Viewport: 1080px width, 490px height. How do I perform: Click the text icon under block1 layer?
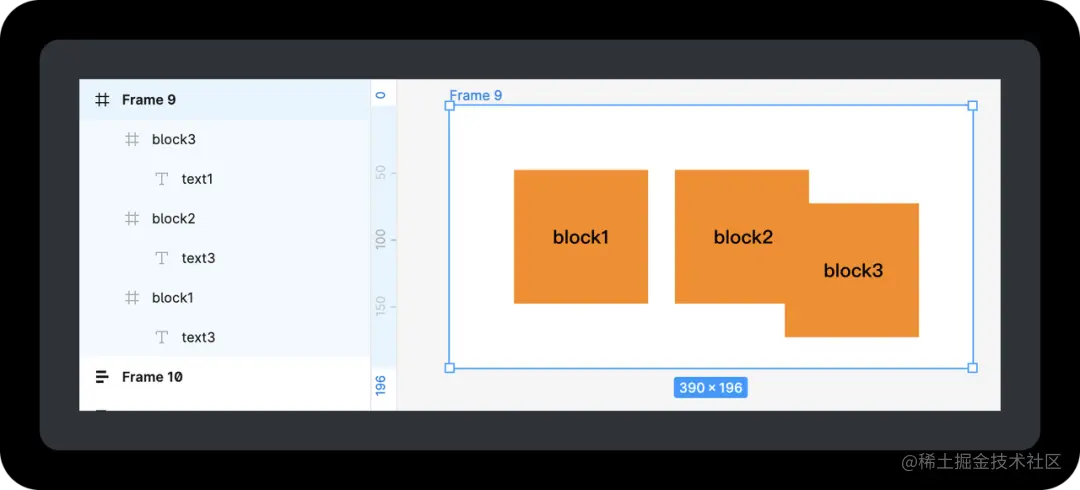(162, 338)
